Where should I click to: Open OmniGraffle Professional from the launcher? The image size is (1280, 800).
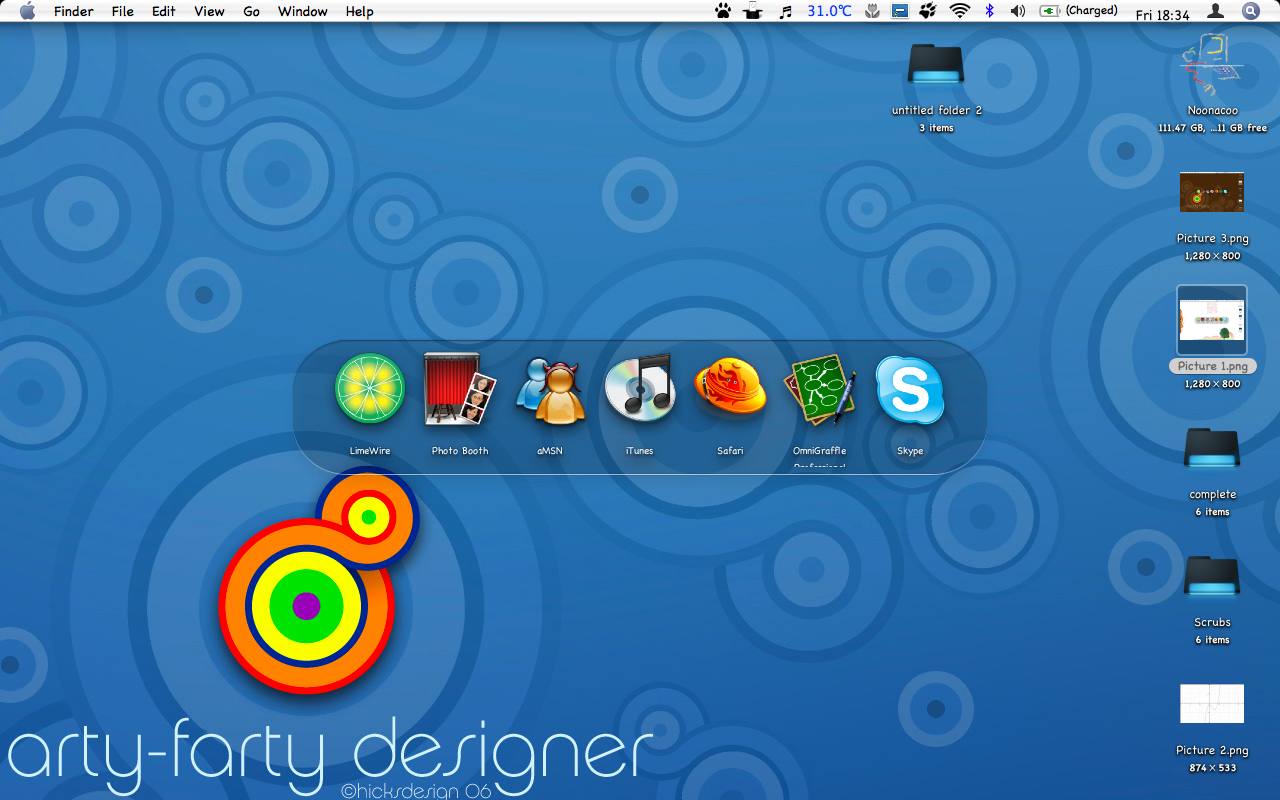pyautogui.click(x=820, y=389)
